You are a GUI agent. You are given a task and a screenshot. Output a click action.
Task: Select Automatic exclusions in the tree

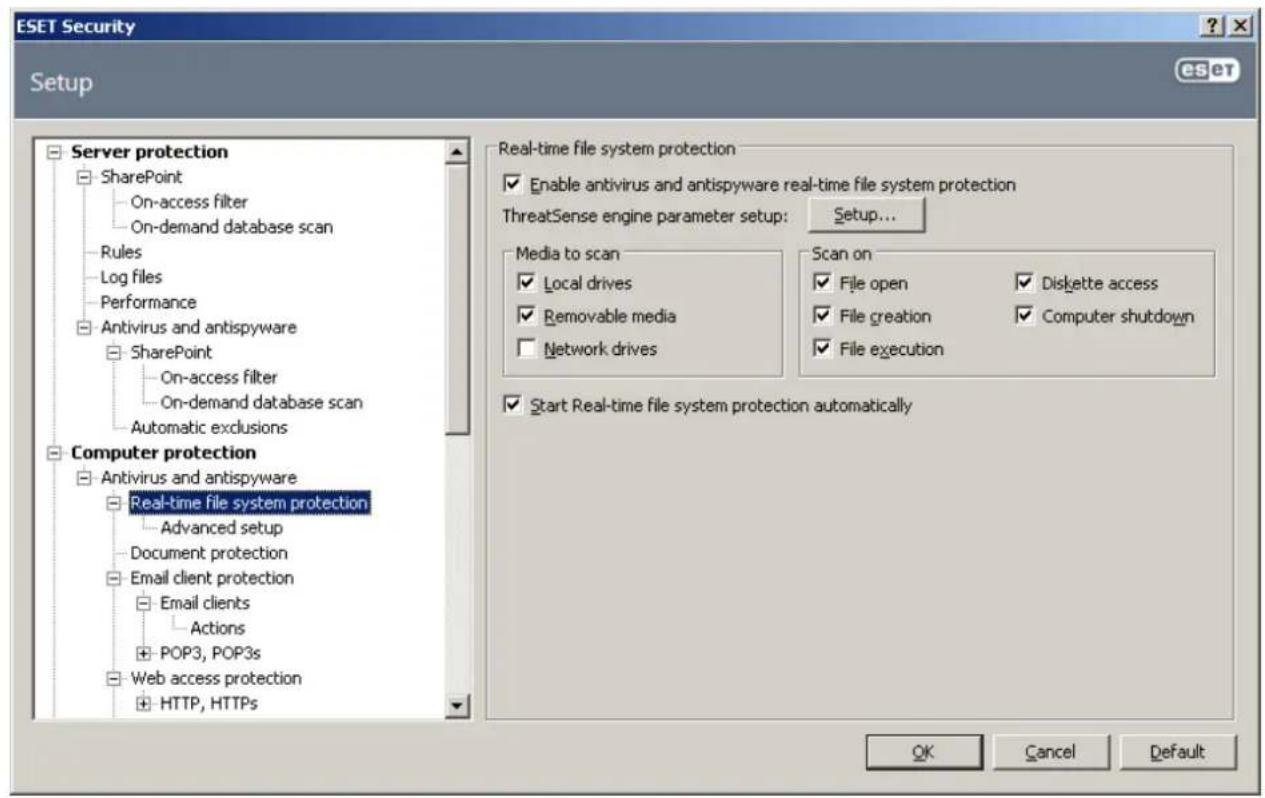tap(209, 427)
